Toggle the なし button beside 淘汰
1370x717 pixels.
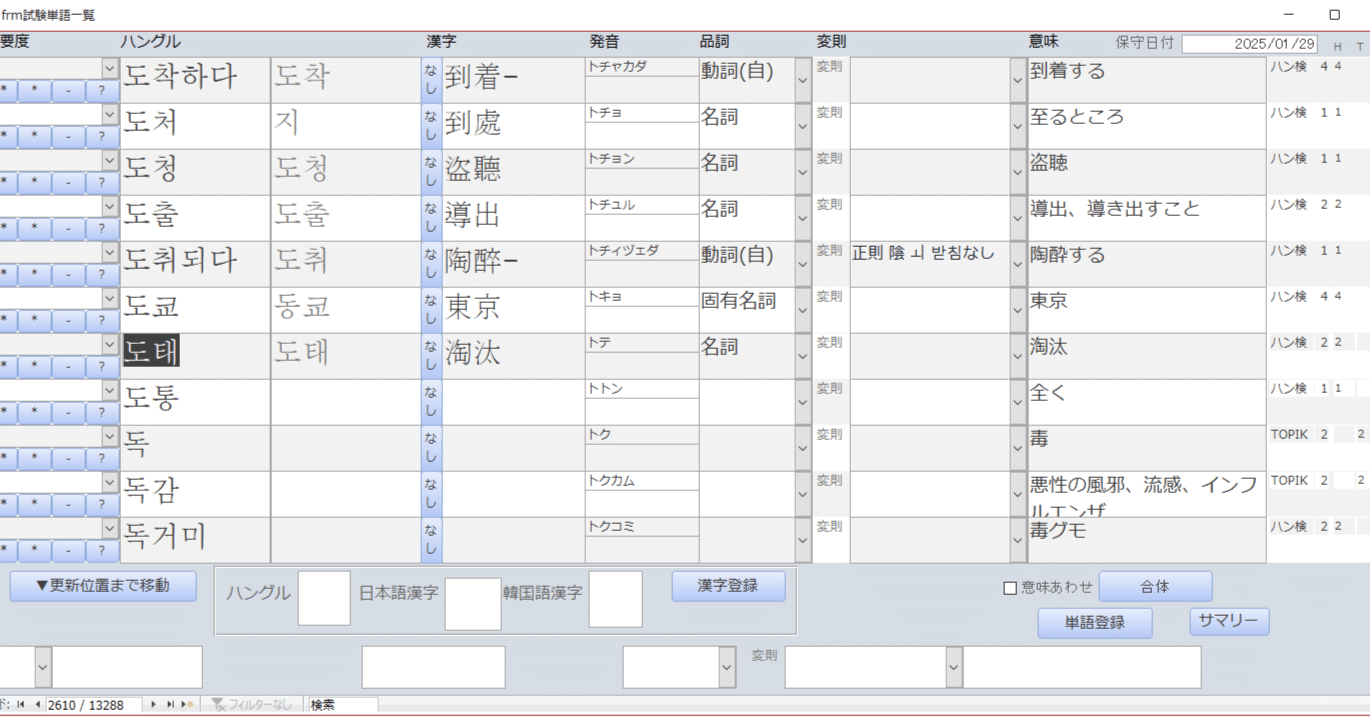pyautogui.click(x=431, y=356)
